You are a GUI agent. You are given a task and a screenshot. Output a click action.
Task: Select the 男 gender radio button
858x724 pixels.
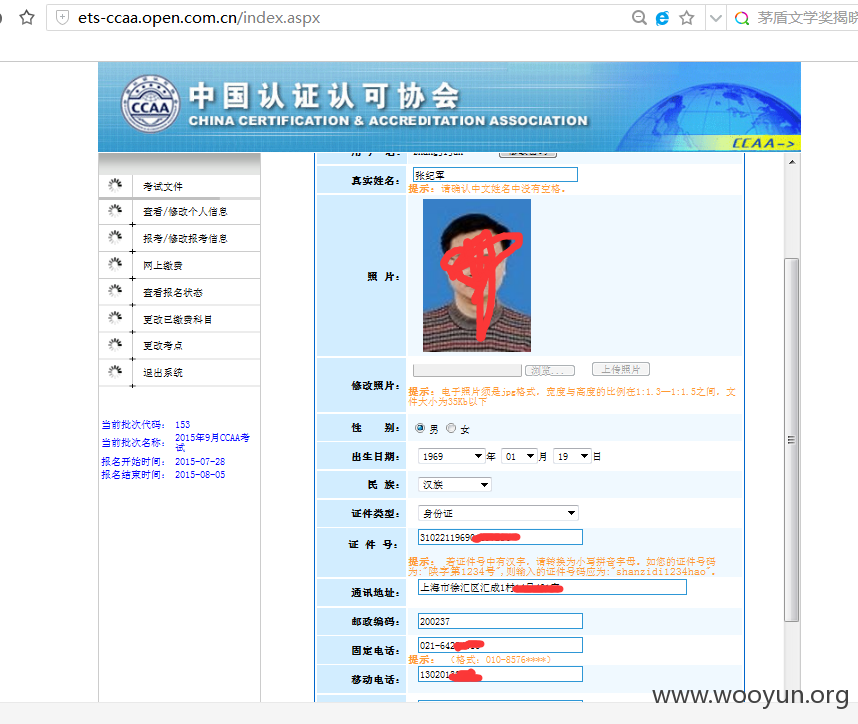(420, 428)
